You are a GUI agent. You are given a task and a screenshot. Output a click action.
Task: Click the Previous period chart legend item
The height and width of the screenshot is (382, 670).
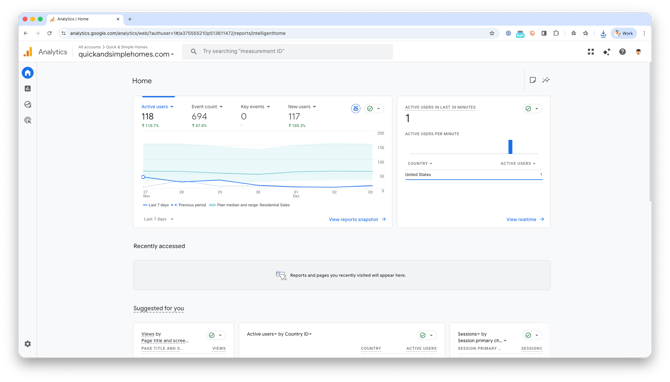[188, 205]
